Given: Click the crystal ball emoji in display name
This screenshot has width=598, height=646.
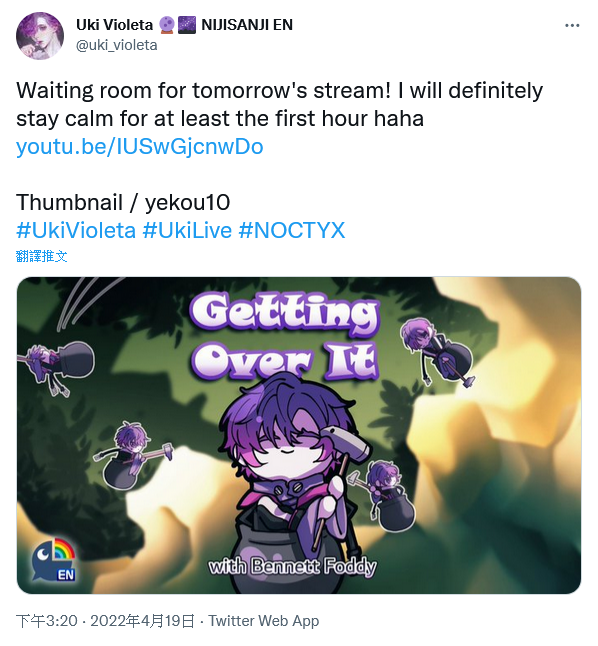Looking at the screenshot, I should (167, 25).
